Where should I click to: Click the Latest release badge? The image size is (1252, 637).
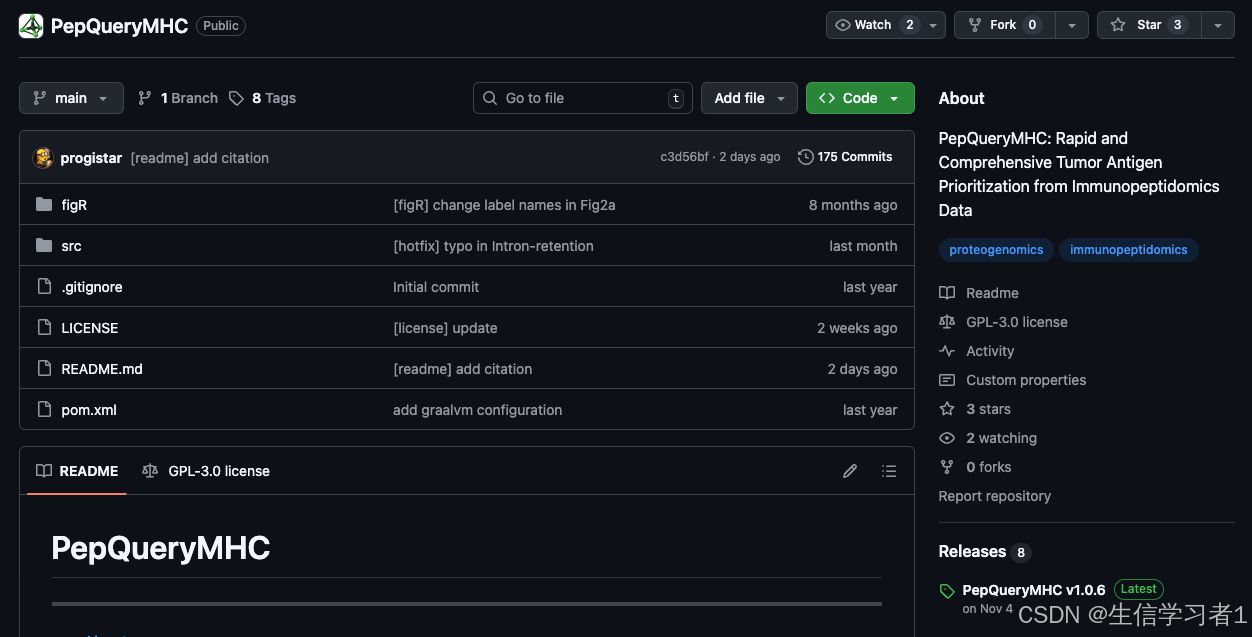(x=1138, y=589)
